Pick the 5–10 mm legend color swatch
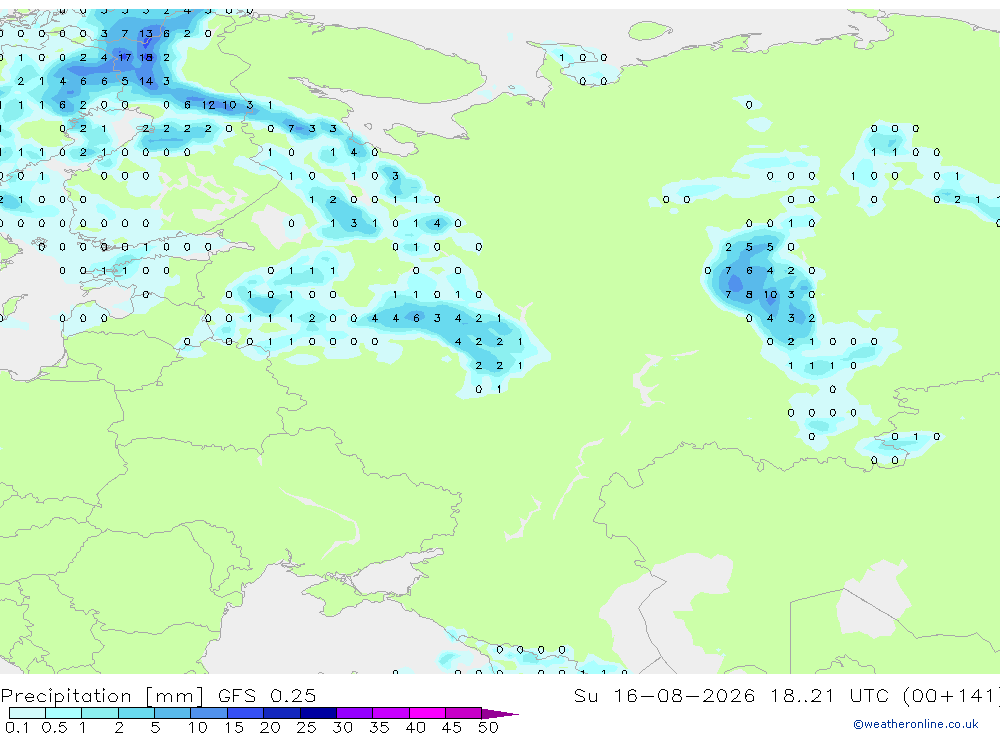This screenshot has height=733, width=1000. pyautogui.click(x=173, y=713)
